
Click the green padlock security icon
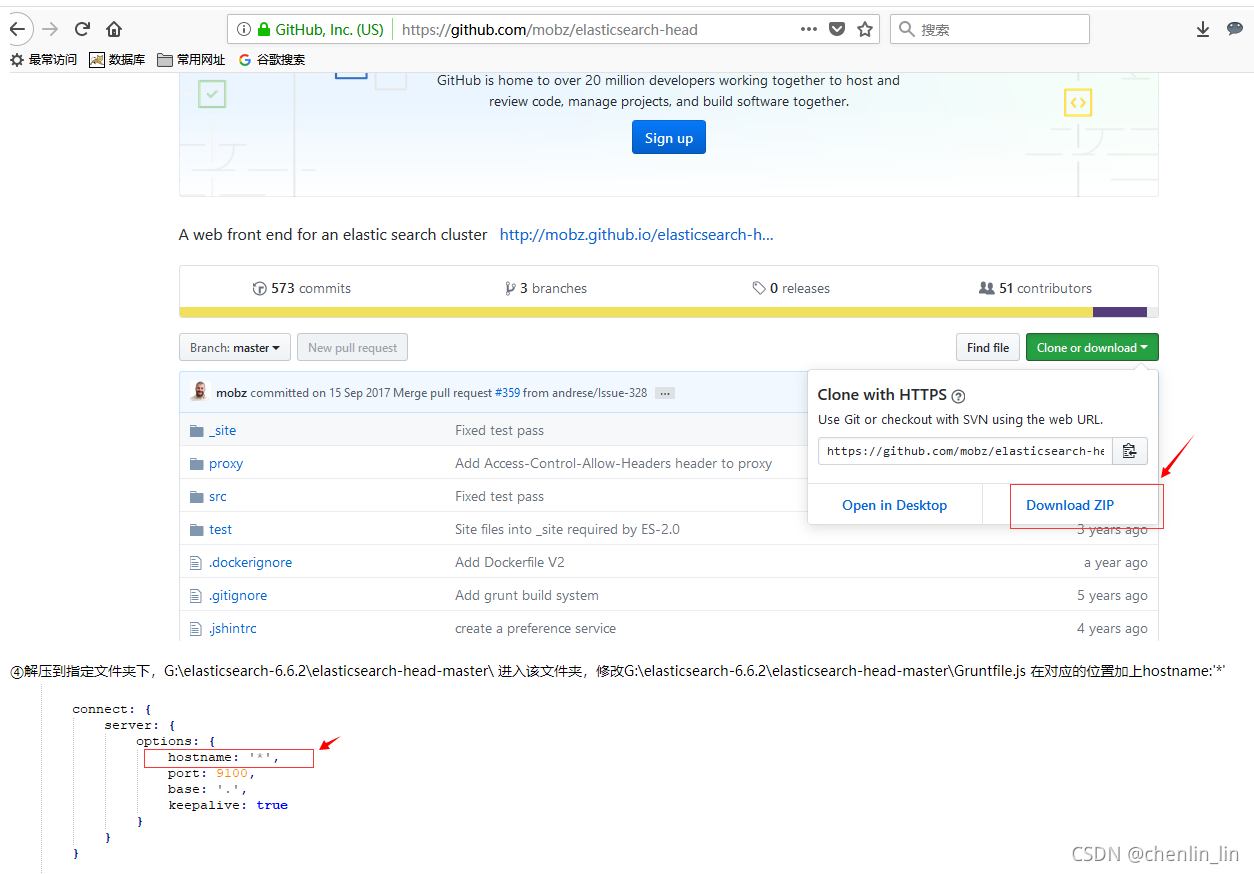(x=264, y=29)
